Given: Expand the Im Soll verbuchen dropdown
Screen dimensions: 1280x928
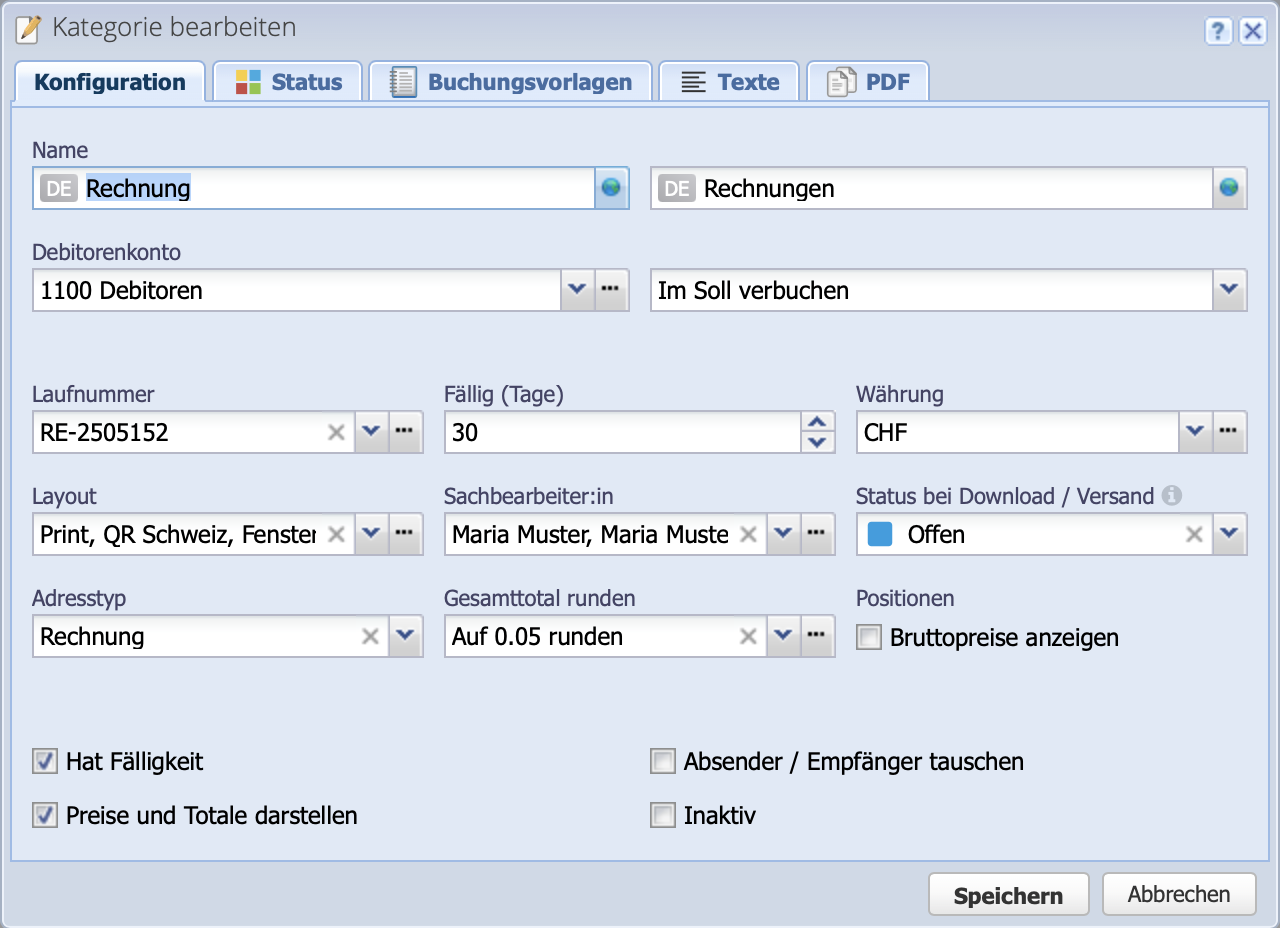Looking at the screenshot, I should (1229, 290).
